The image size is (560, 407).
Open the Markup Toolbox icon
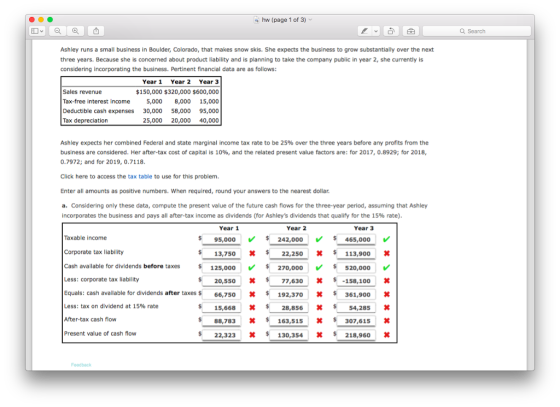coord(411,31)
